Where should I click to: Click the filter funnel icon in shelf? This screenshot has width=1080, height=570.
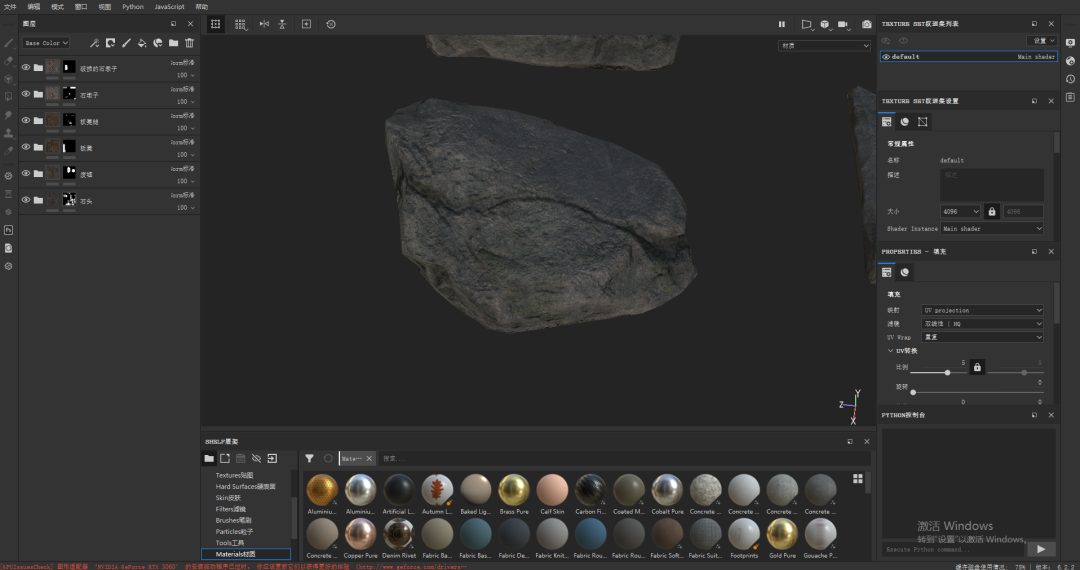309,458
